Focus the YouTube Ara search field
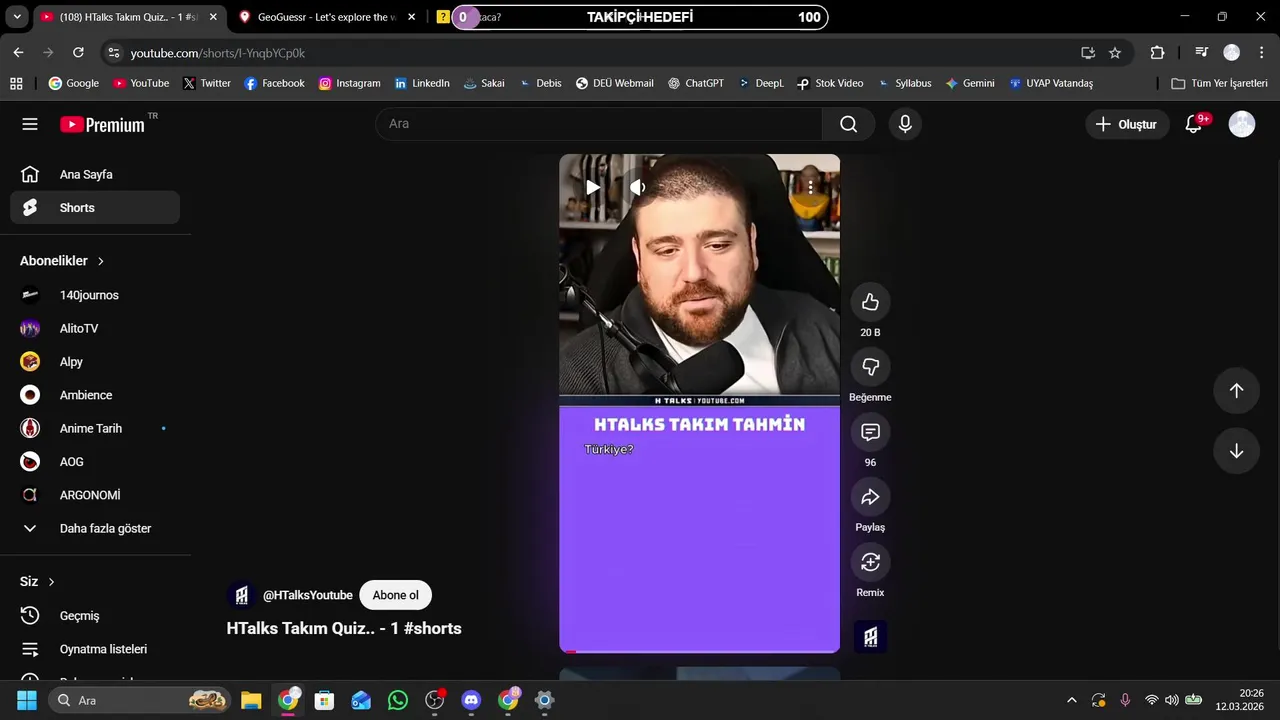This screenshot has height=720, width=1280. click(599, 124)
